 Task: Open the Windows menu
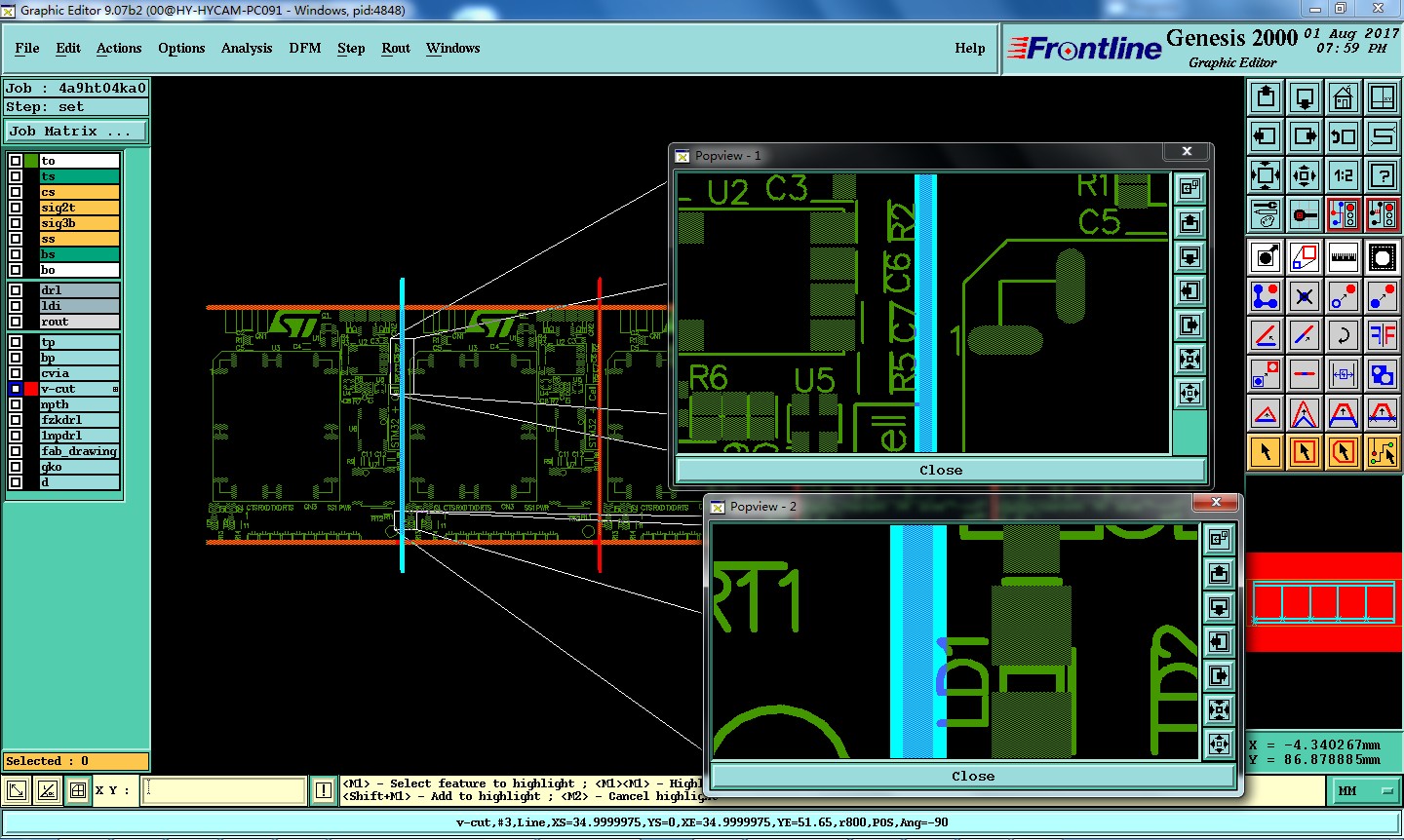(453, 48)
